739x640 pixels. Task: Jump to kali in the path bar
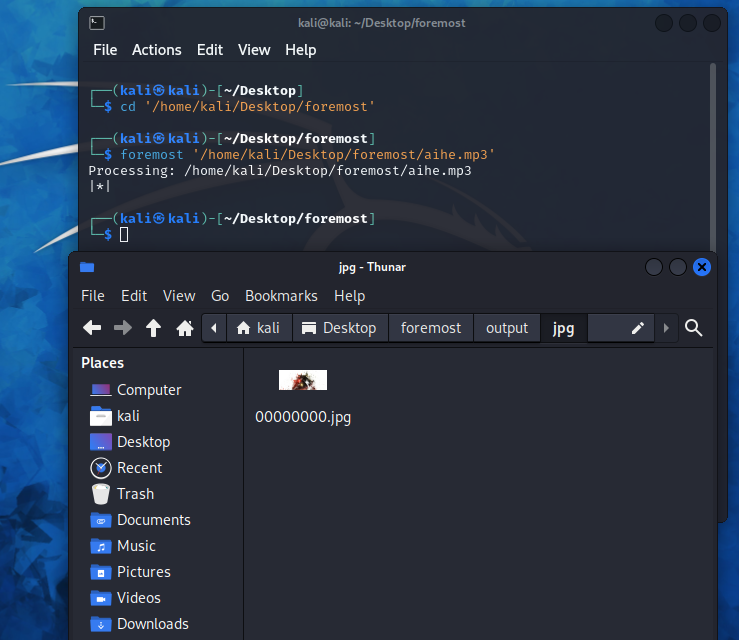click(x=259, y=328)
